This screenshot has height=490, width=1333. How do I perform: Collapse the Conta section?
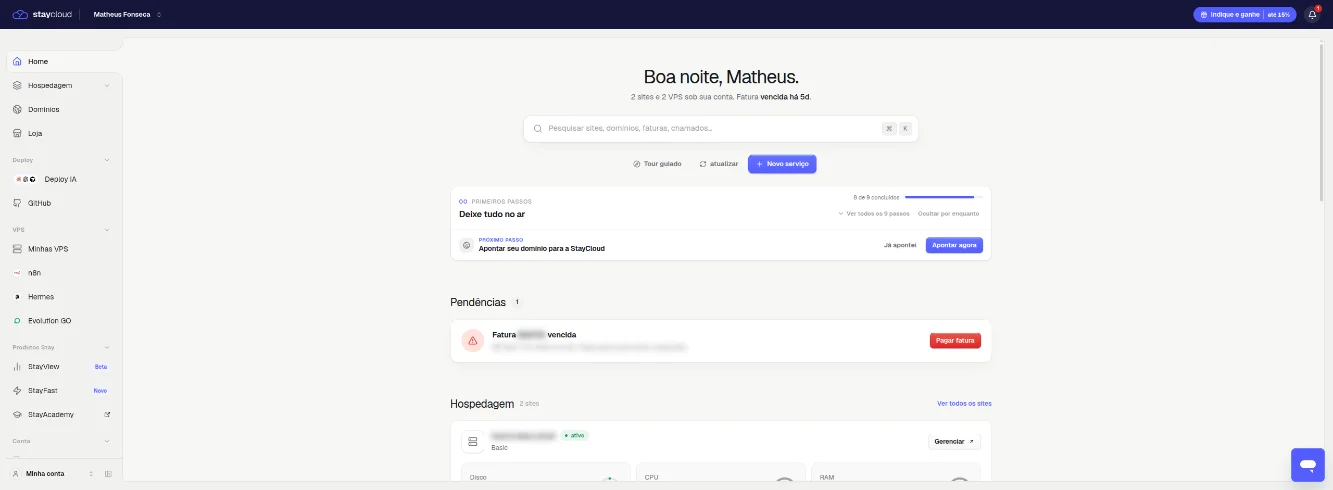click(x=107, y=441)
